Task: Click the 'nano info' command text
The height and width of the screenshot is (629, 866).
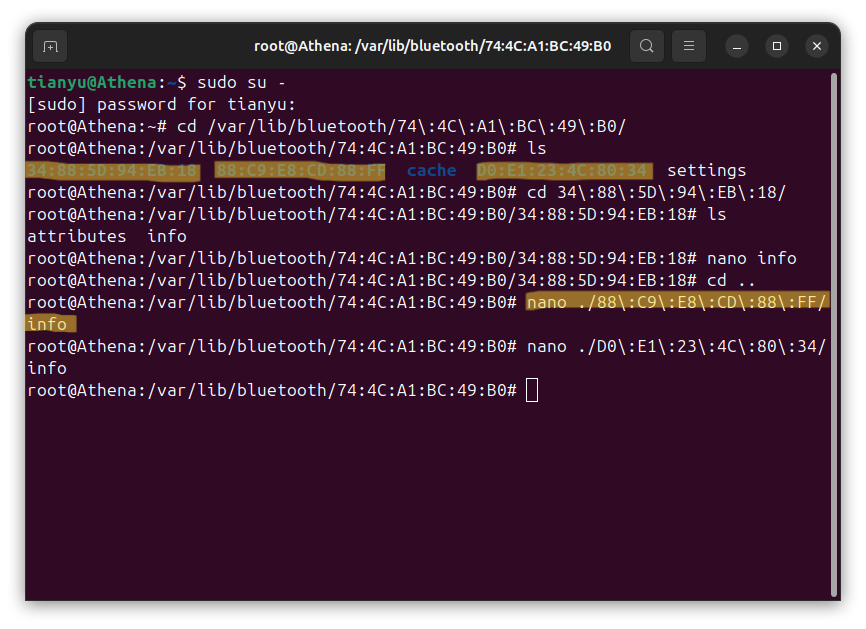Action: (751, 258)
